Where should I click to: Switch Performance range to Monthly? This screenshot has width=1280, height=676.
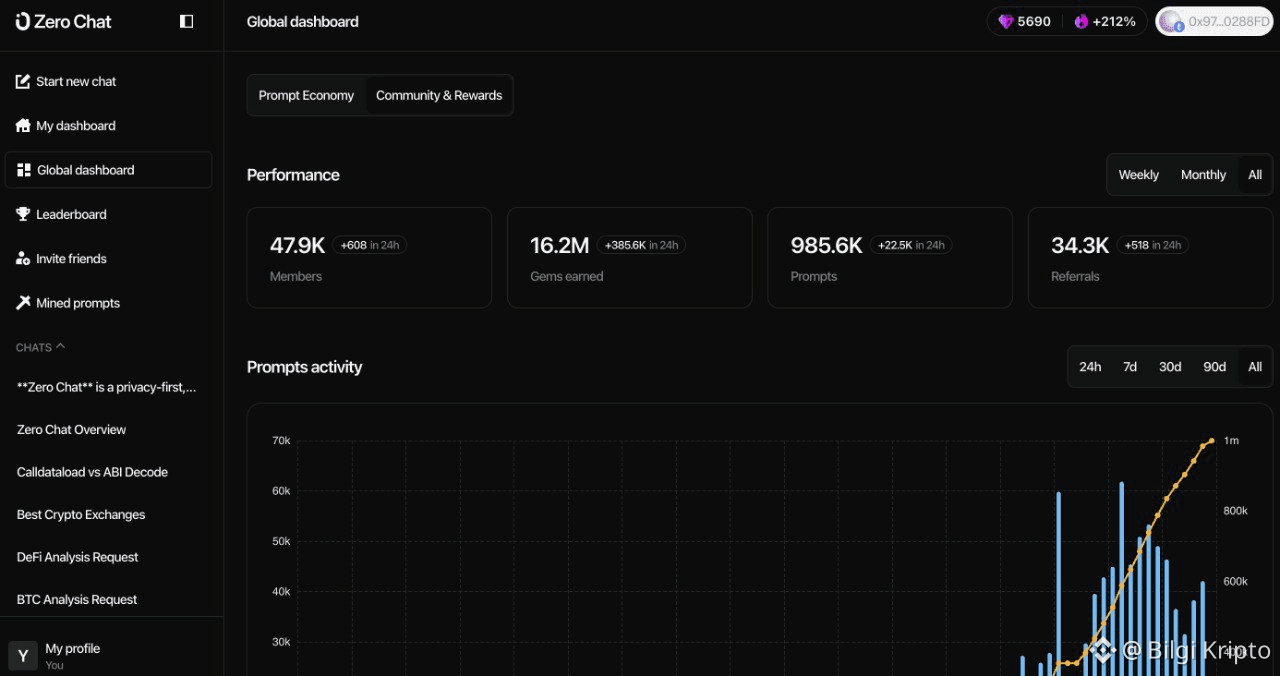(x=1203, y=175)
